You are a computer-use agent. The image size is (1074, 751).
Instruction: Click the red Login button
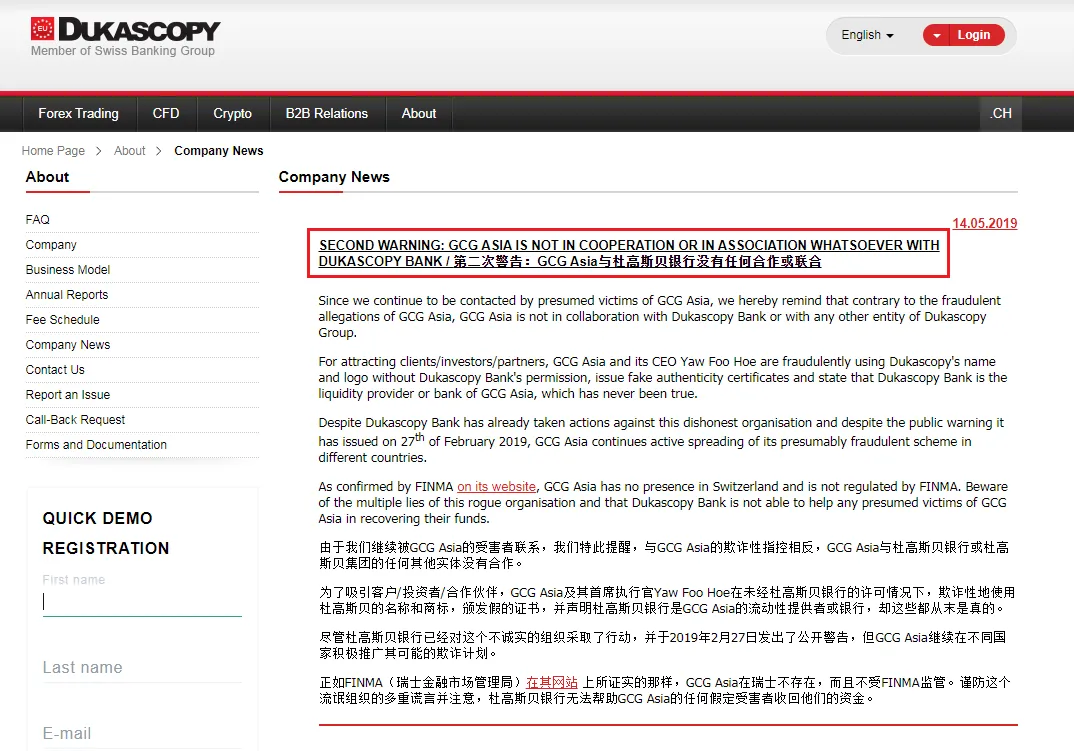coord(976,35)
